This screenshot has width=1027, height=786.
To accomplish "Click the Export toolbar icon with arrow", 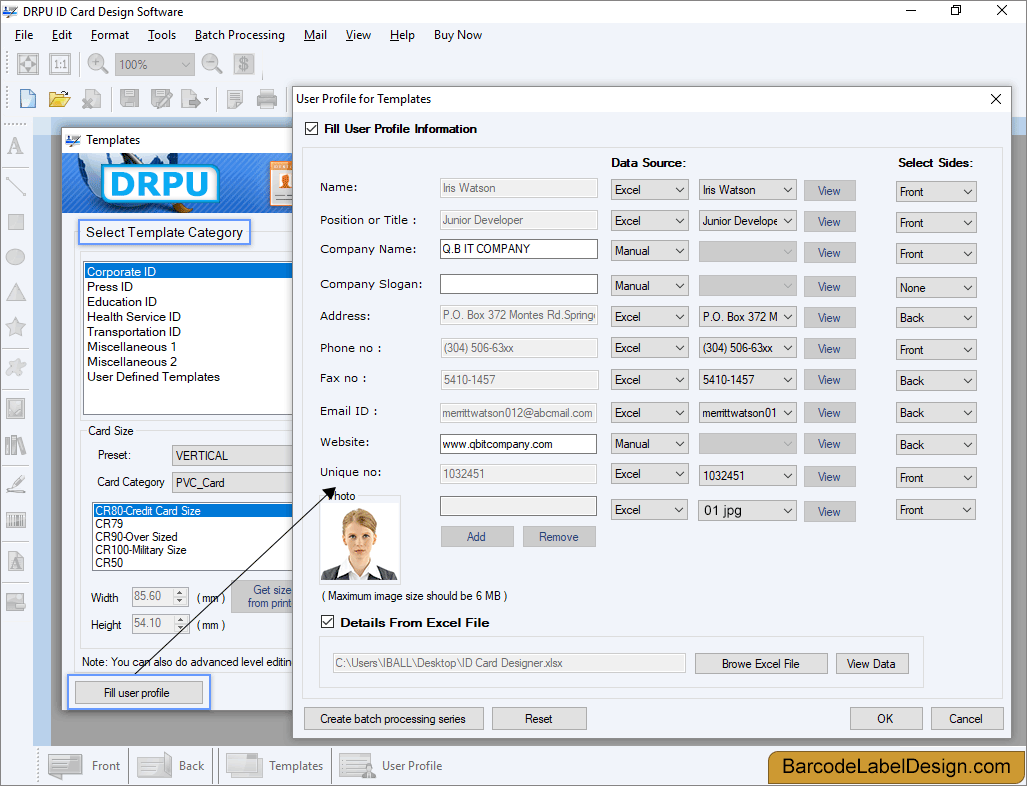I will click(x=195, y=99).
